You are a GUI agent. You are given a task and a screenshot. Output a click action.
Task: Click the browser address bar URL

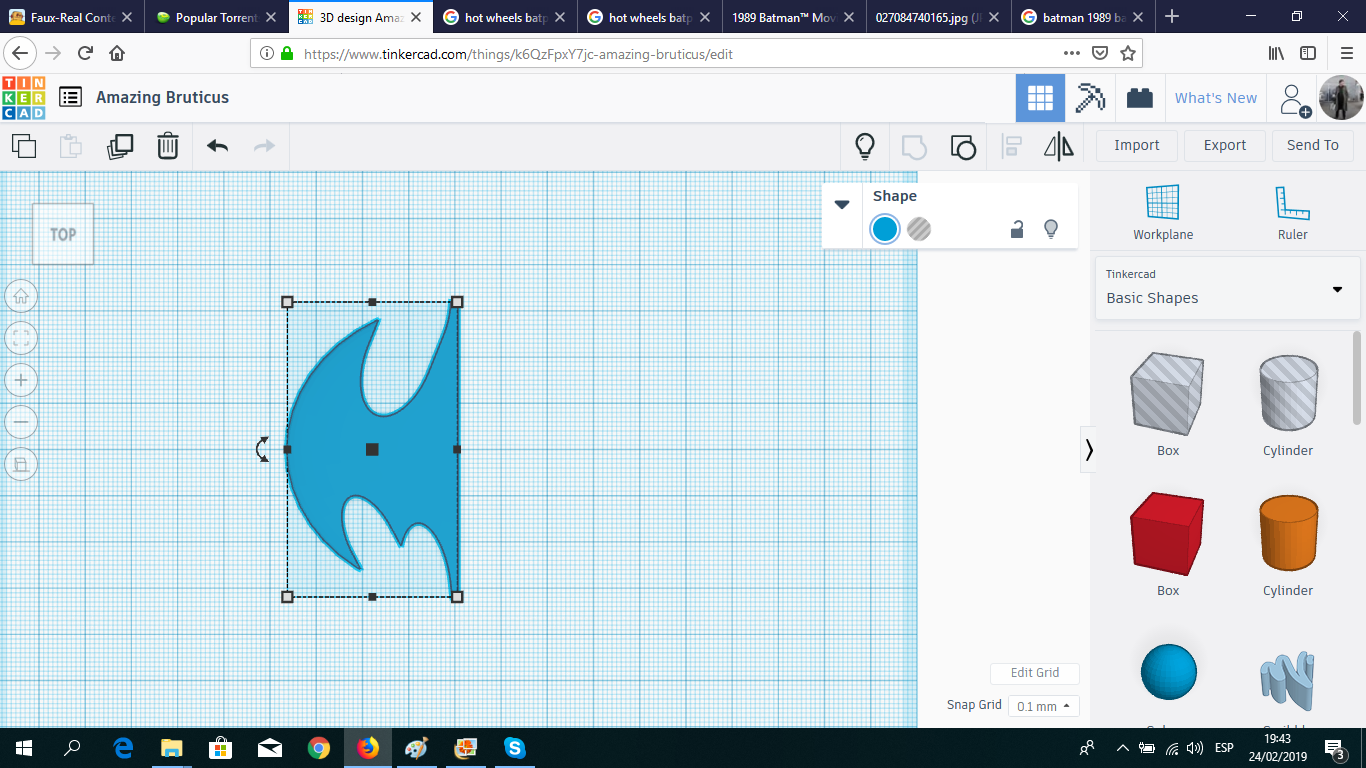(518, 54)
